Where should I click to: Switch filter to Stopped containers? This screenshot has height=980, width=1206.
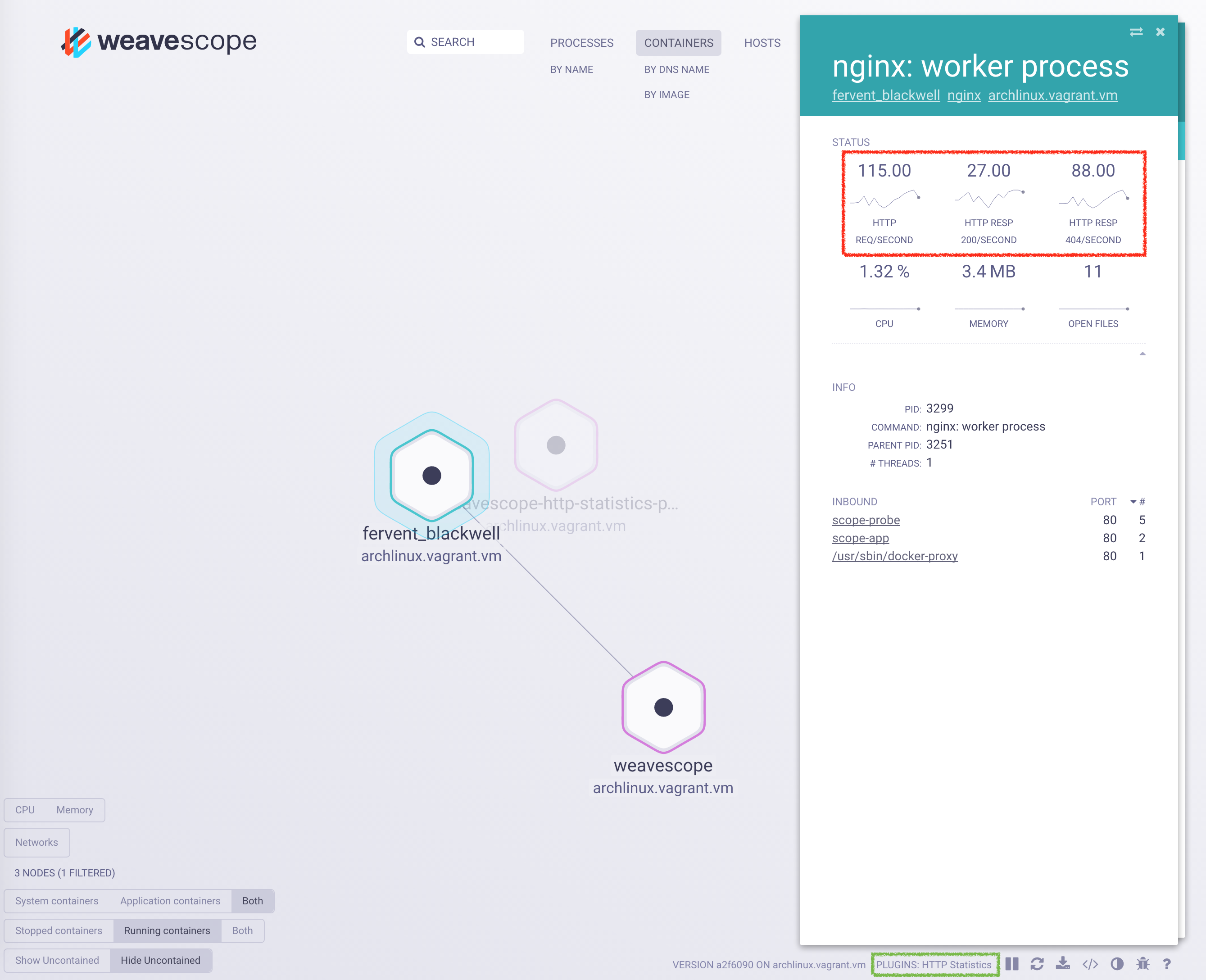(59, 930)
